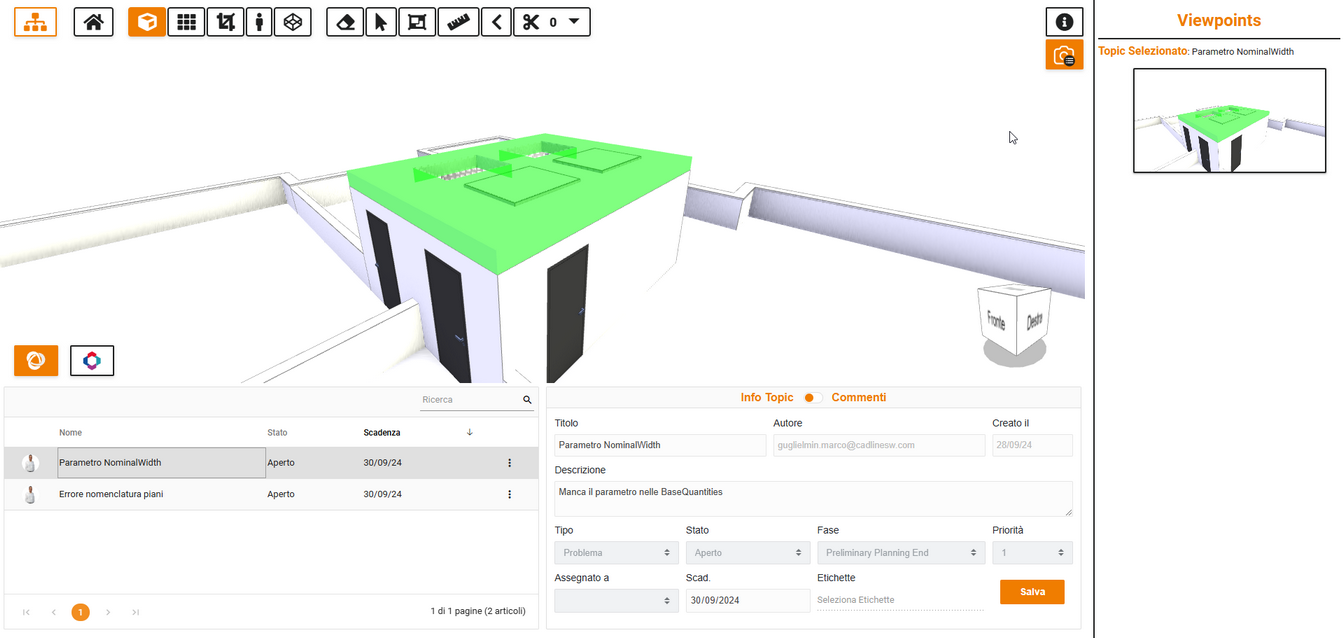
Task: Activate the area selection box tool
Action: (416, 22)
